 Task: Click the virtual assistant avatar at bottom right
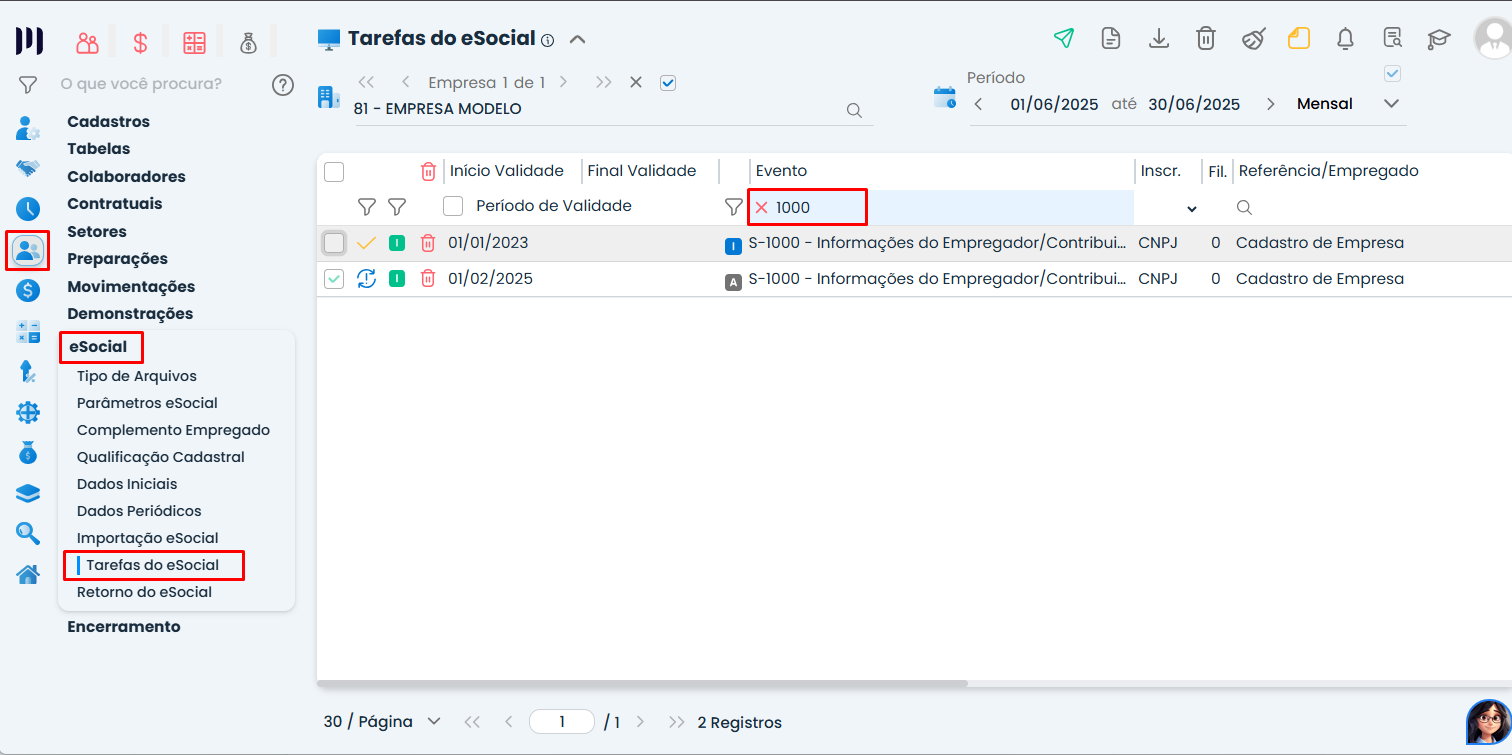click(x=1488, y=722)
